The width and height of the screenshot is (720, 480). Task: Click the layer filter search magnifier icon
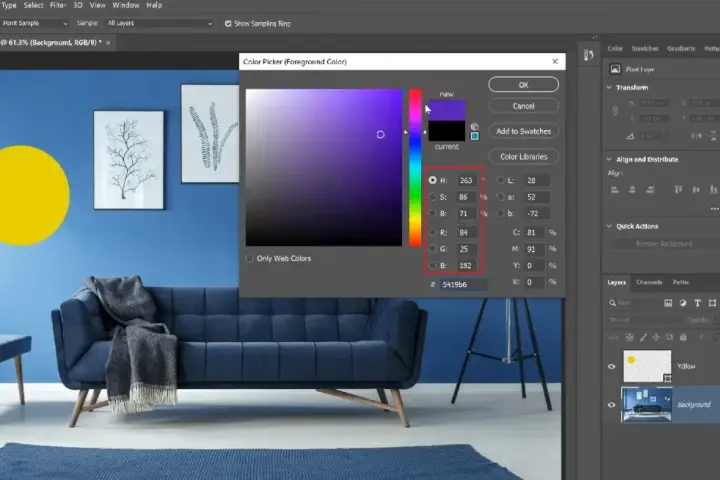coord(613,303)
